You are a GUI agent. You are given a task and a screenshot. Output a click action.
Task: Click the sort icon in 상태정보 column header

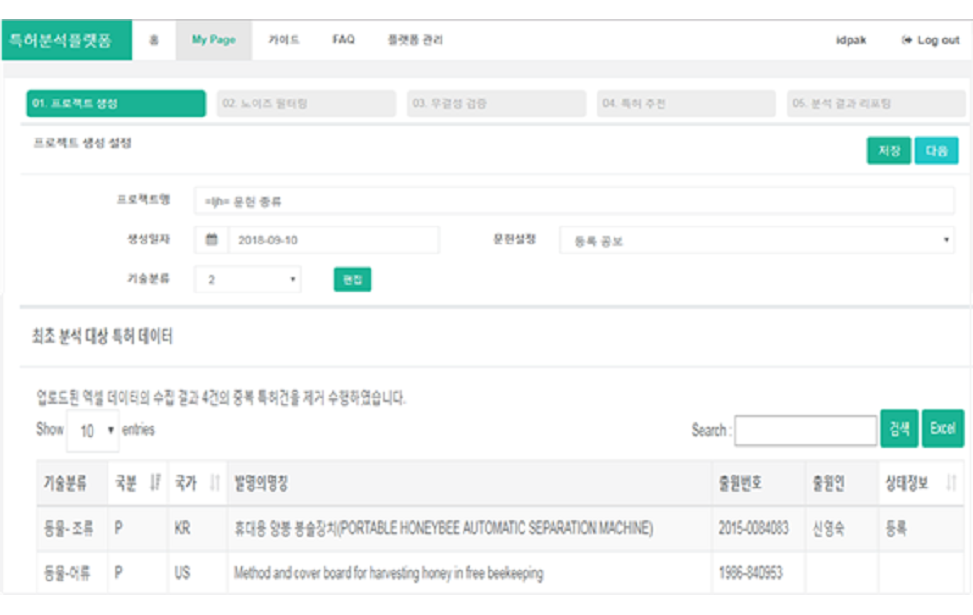point(950,483)
